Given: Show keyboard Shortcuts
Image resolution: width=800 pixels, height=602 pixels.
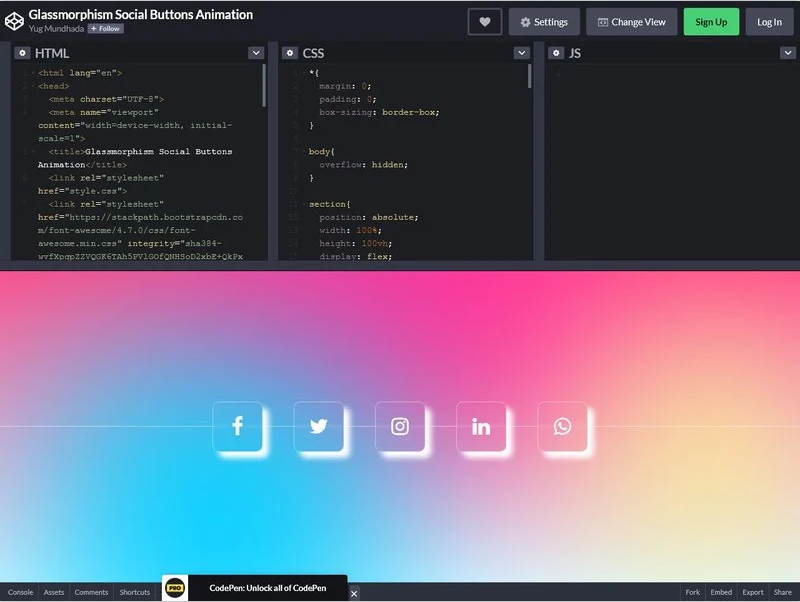Looking at the screenshot, I should [x=135, y=592].
